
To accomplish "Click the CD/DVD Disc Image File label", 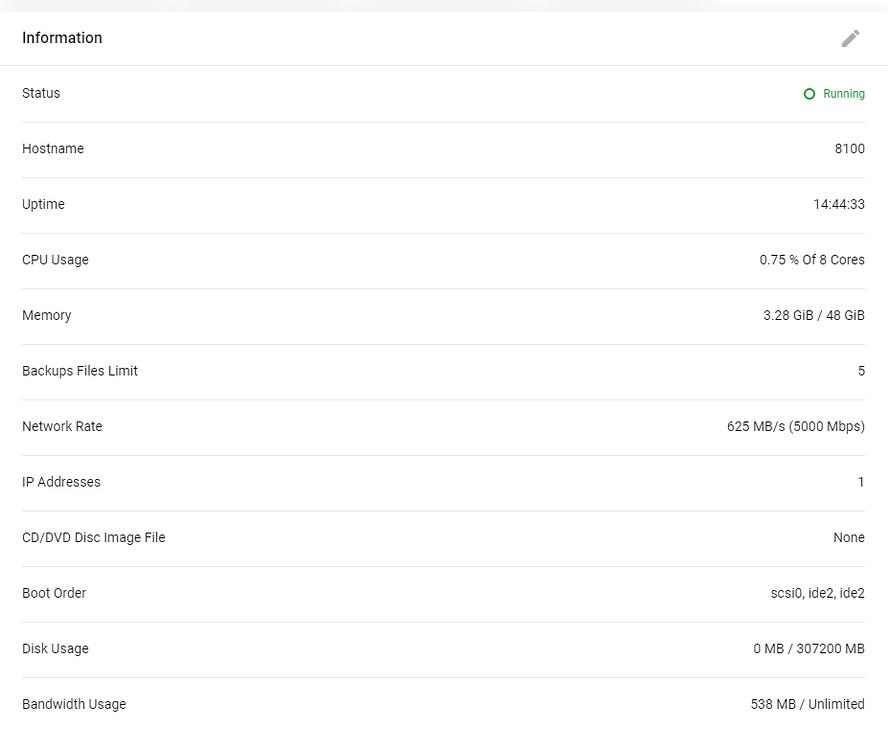I will click(94, 537).
